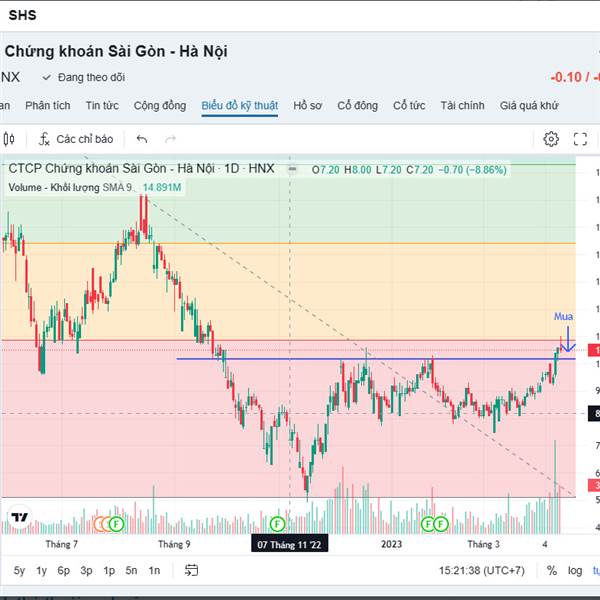Screen dimensions: 600x600
Task: Redo the chart action
Action: (x=170, y=139)
